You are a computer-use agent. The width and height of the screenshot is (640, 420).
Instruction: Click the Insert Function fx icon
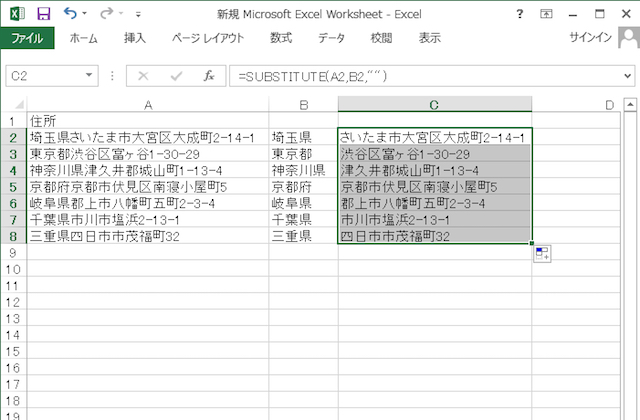(x=208, y=76)
